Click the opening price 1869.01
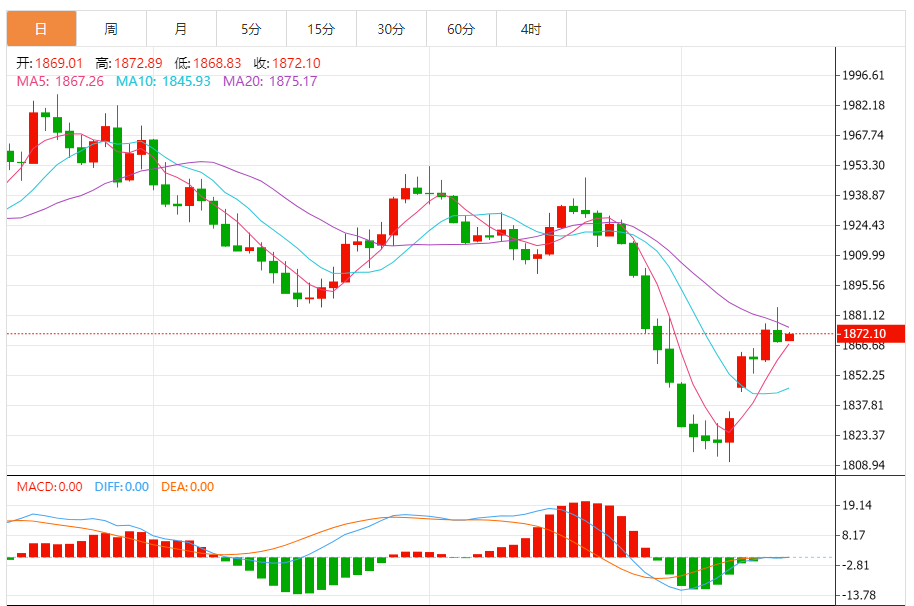 point(59,63)
